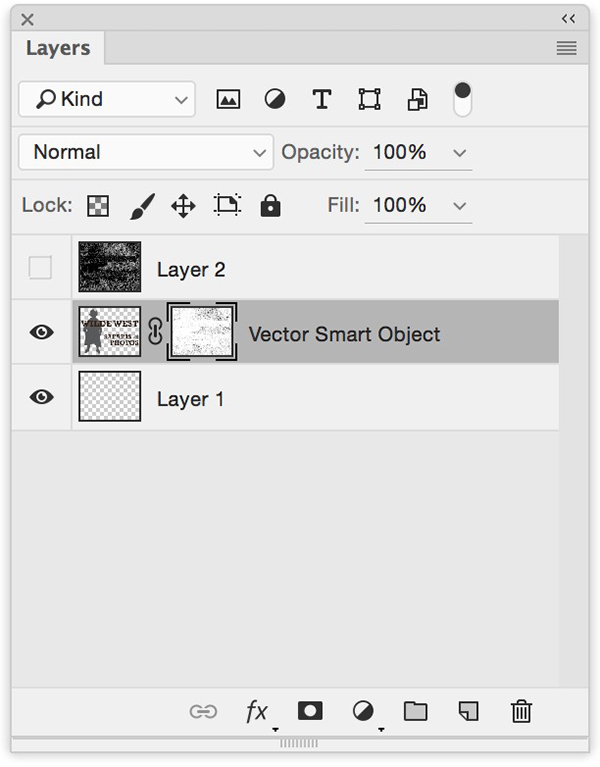Add a layer mask button

pyautogui.click(x=310, y=711)
